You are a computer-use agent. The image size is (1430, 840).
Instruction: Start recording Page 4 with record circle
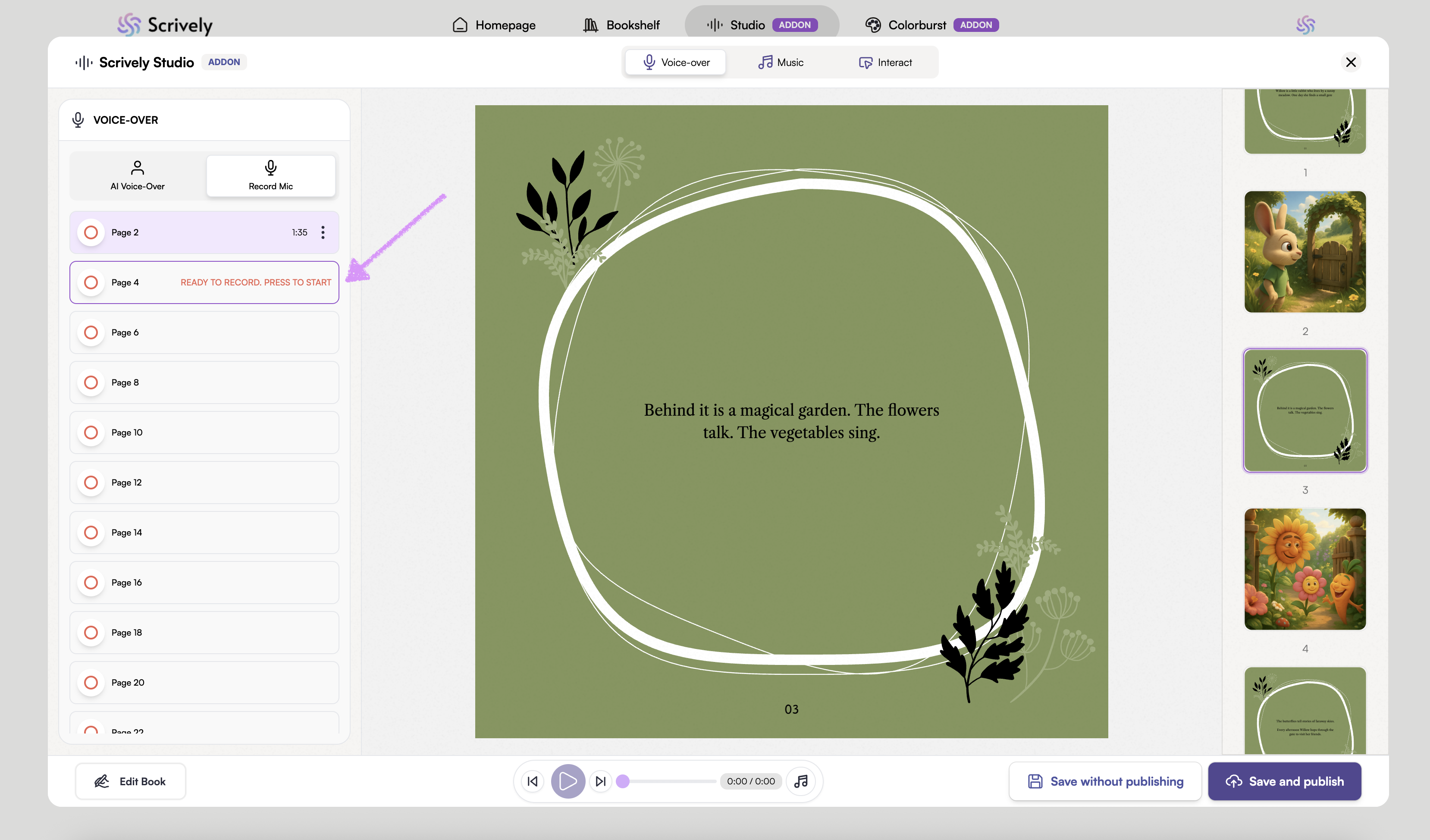coord(91,282)
